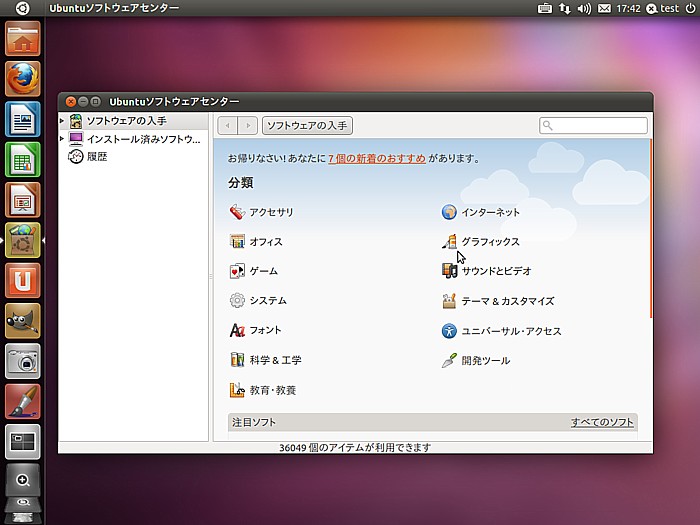Click the magnifier Applications lens in launcher

[x=23, y=480]
